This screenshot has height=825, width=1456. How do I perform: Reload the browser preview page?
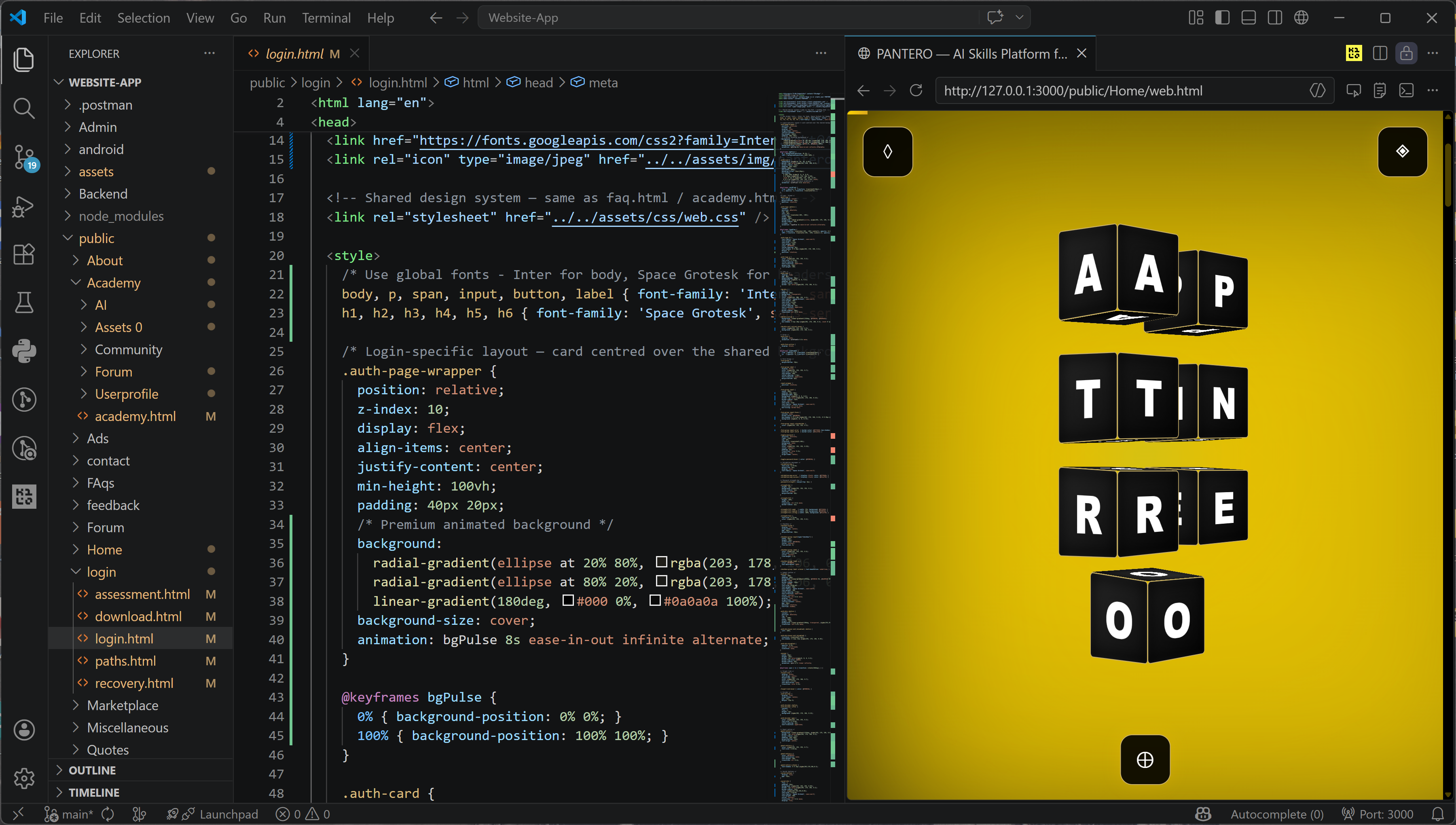tap(916, 91)
